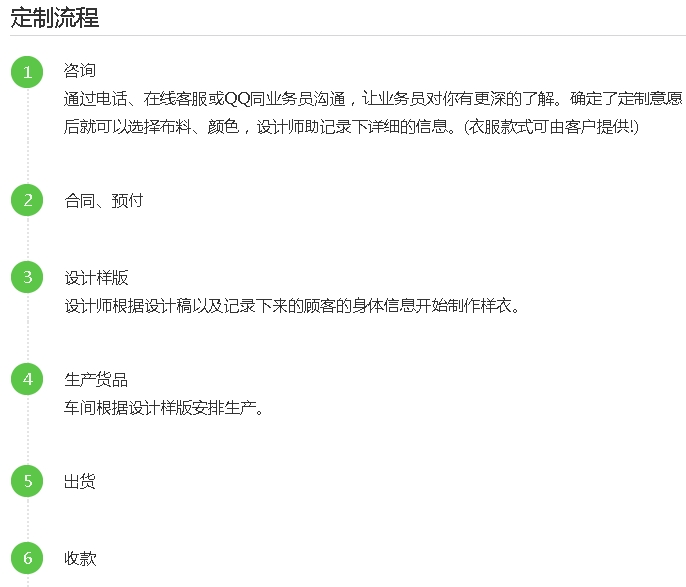The height and width of the screenshot is (587, 686).
Task: Click the green step 2 circle icon
Action: [x=27, y=200]
